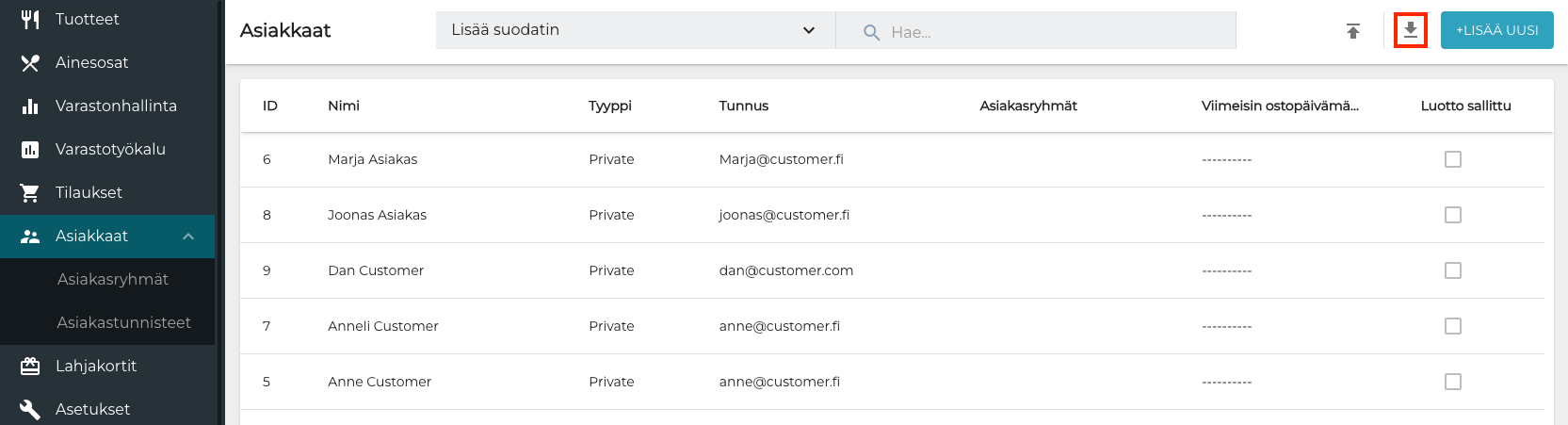Collapse the Asiakkaat menu chevron
The height and width of the screenshot is (425, 1568).
pyautogui.click(x=188, y=237)
